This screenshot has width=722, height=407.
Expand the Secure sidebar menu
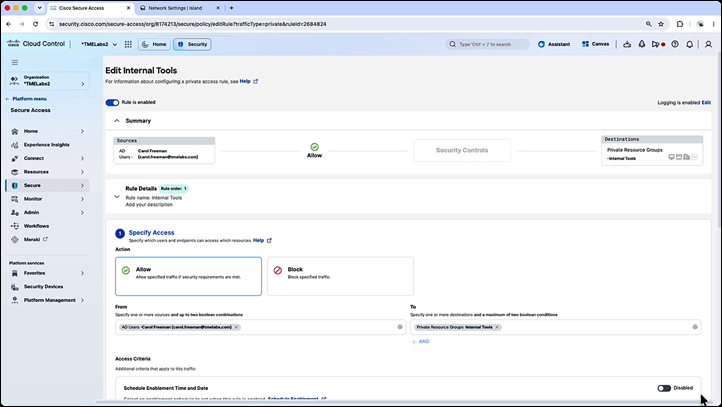click(x=82, y=186)
